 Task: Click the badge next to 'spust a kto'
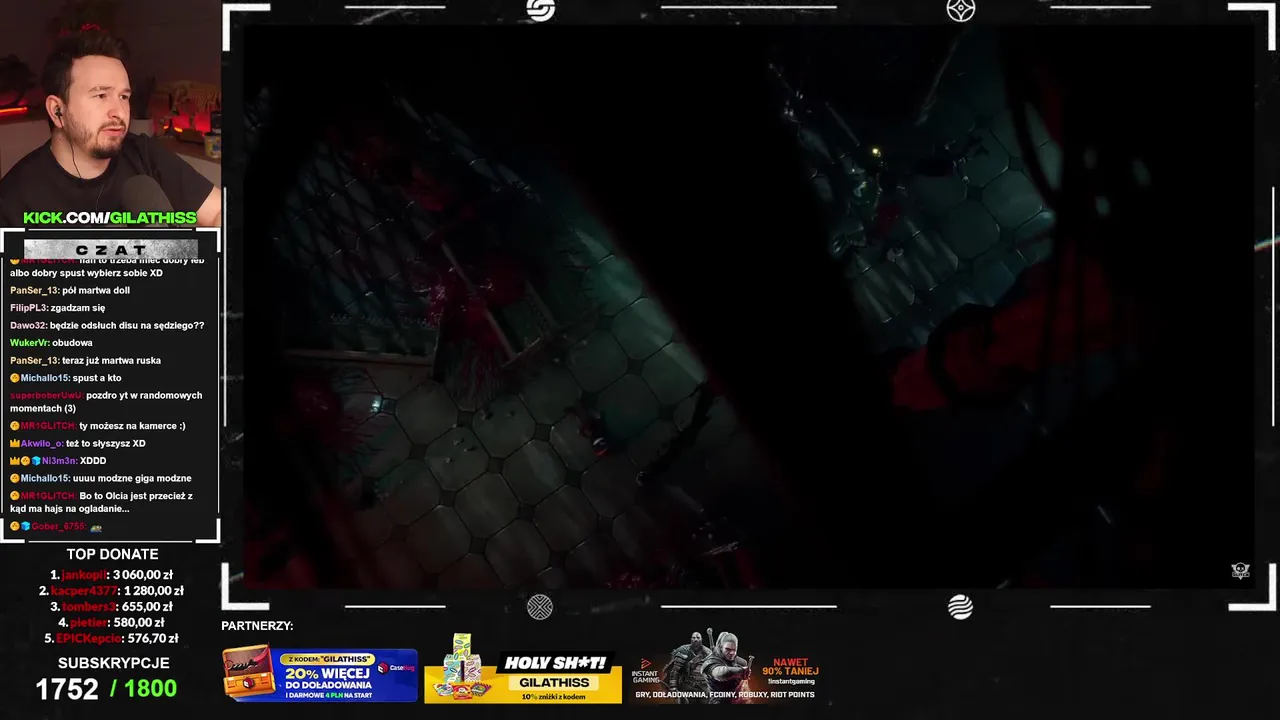15,378
